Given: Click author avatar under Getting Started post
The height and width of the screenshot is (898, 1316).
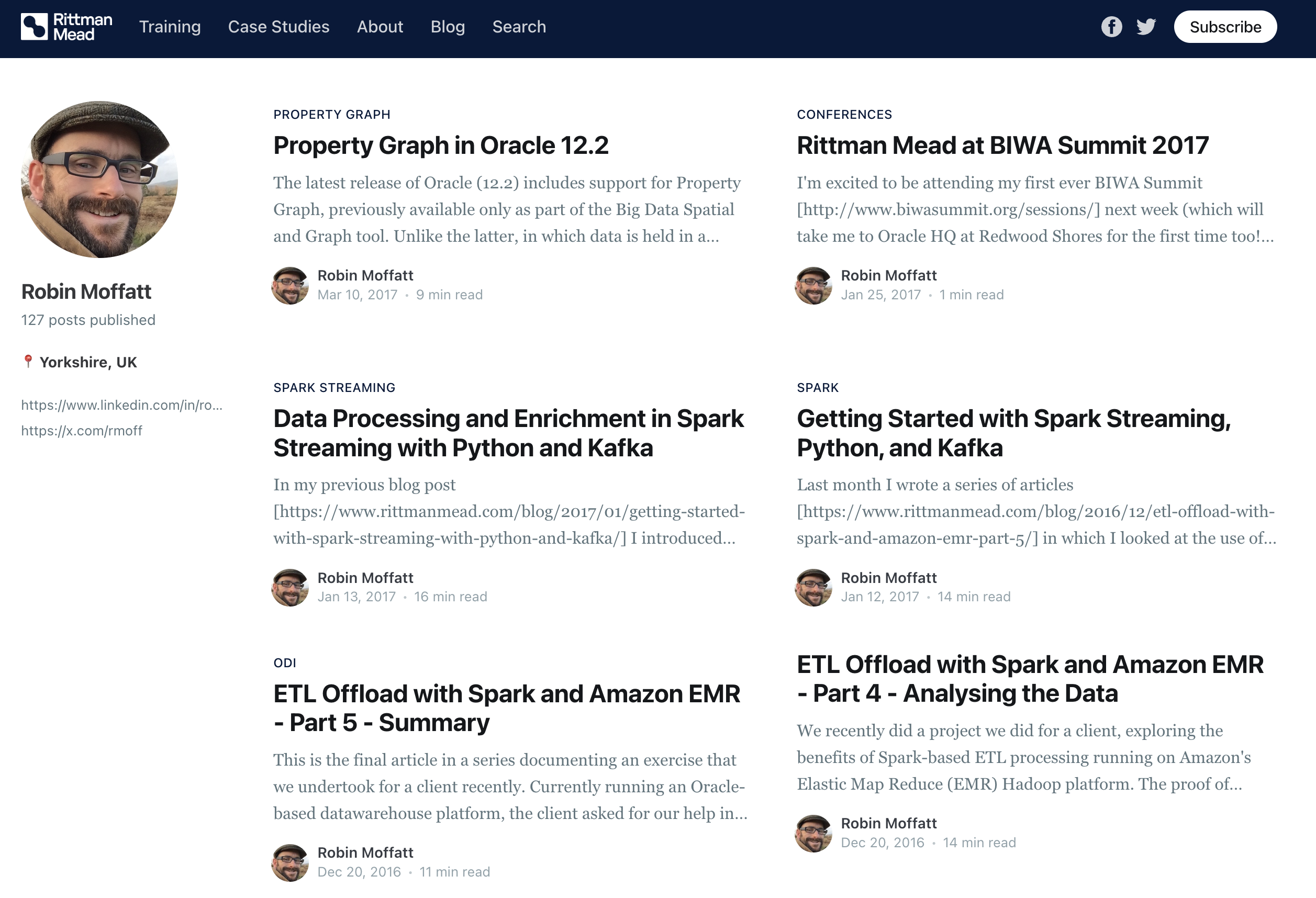Looking at the screenshot, I should 813,587.
